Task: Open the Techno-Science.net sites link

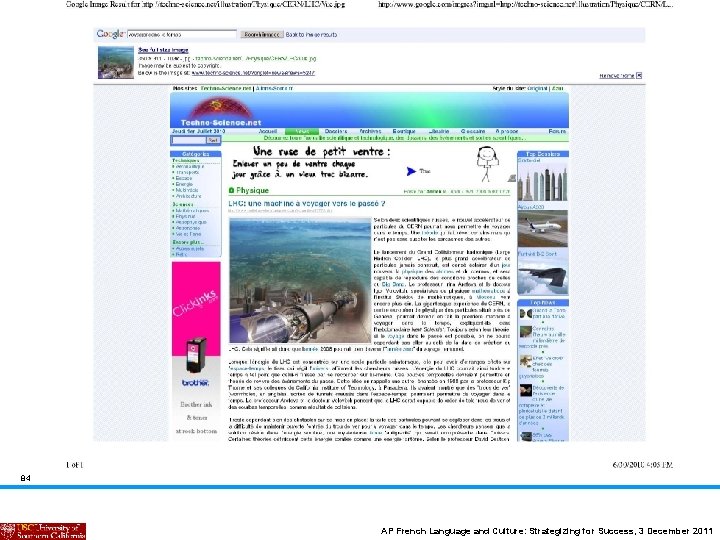Action: pos(226,88)
